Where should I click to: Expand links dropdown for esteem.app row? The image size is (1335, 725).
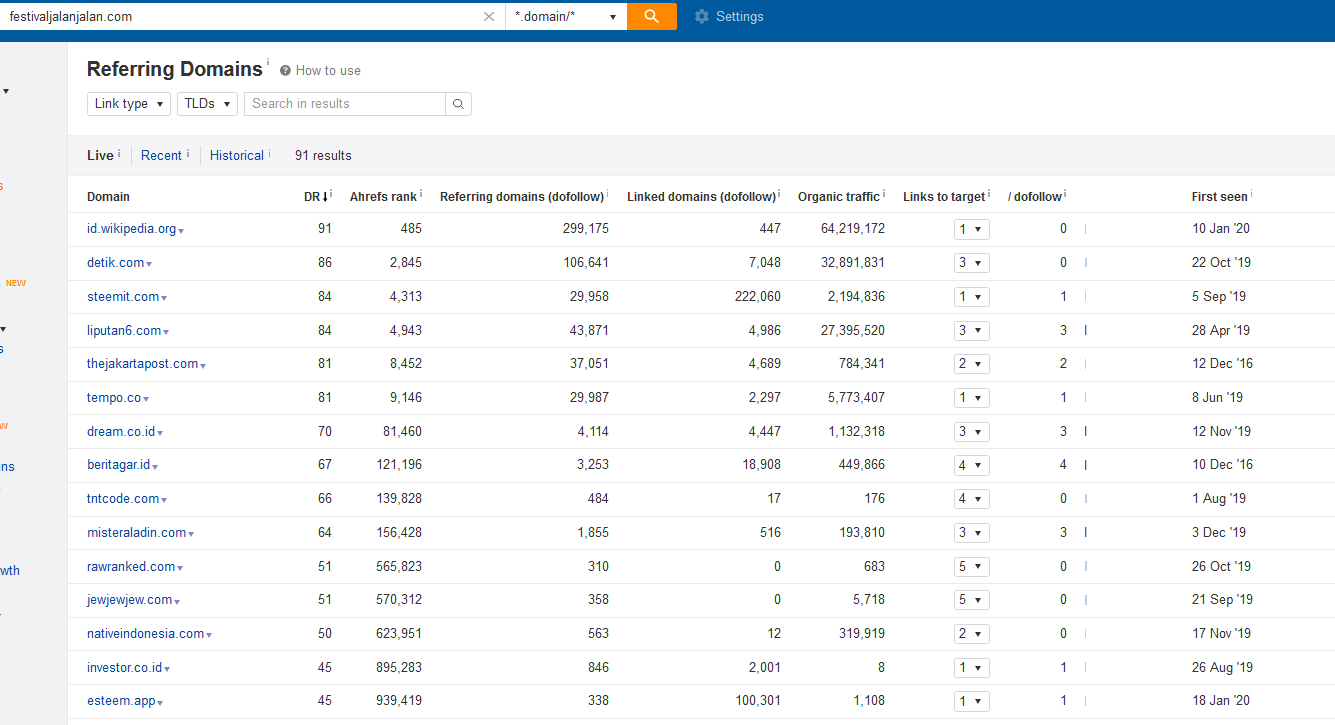coord(972,701)
